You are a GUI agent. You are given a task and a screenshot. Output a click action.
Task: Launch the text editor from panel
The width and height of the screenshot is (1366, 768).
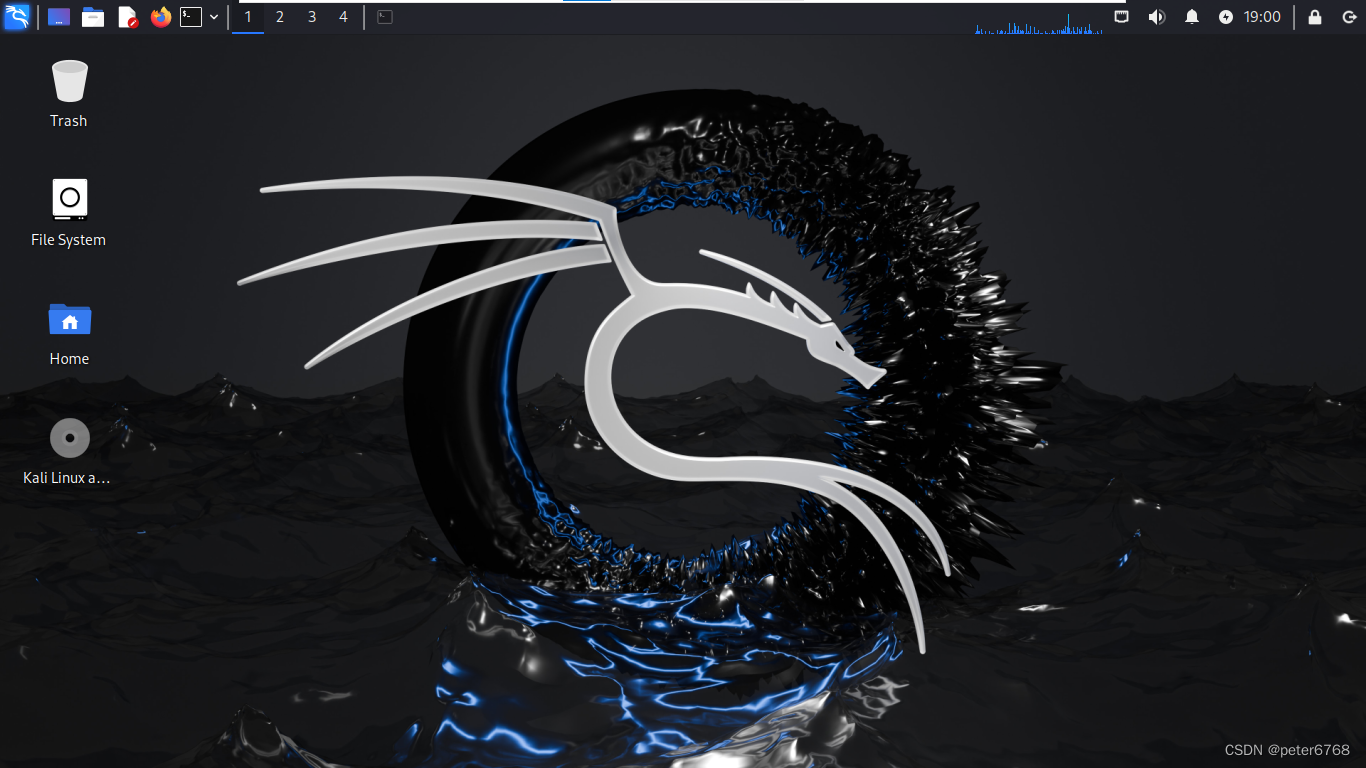coord(127,17)
